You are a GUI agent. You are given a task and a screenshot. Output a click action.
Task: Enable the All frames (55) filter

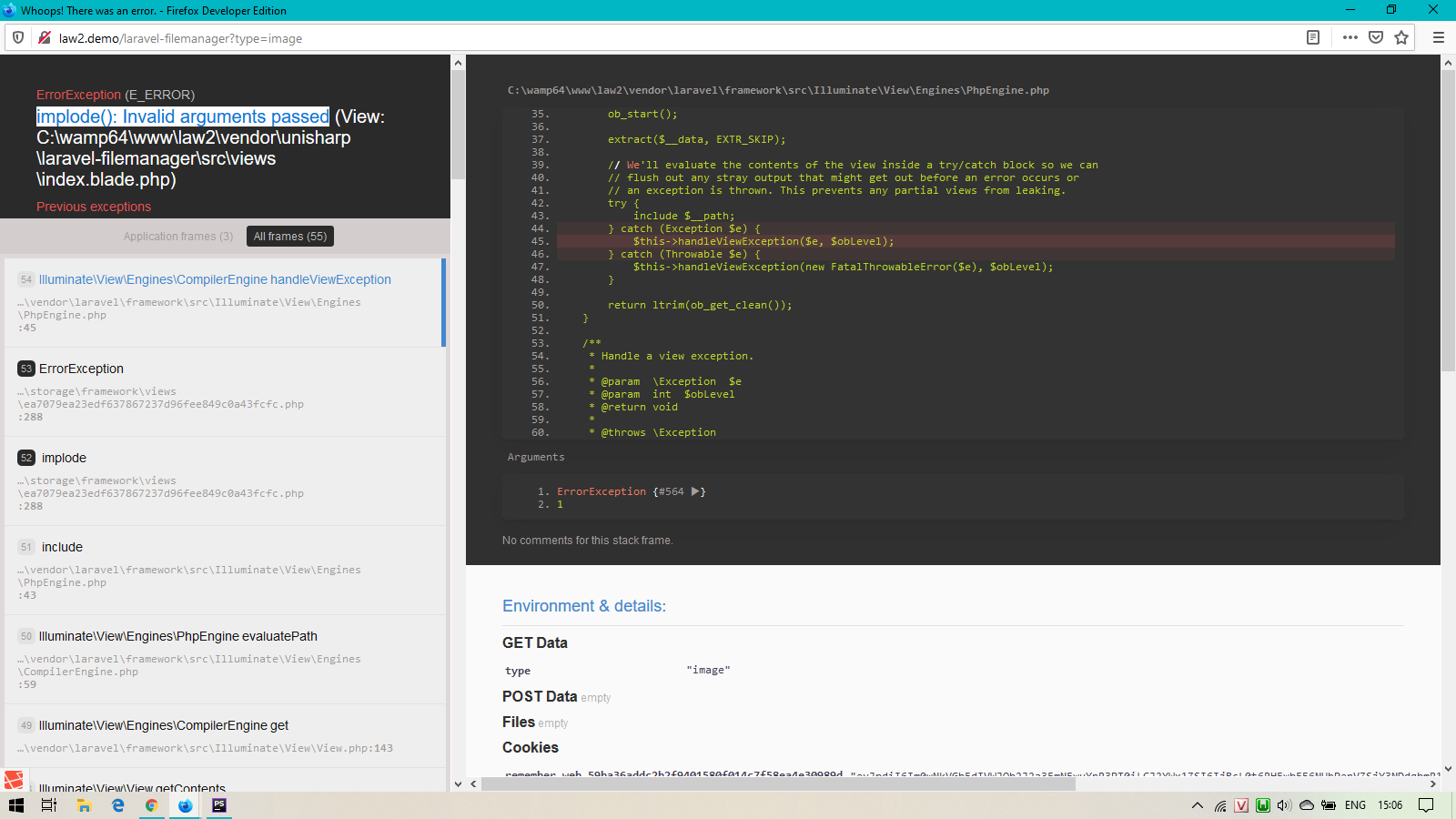point(289,236)
